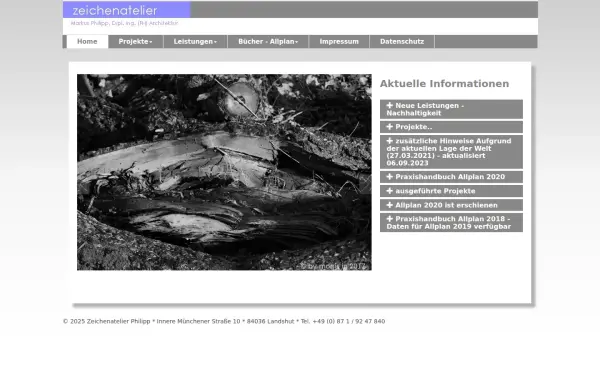Expand Neue Leistungen - Nachhaltigkeit panel
Screen dimensions: 600x375
451,109
